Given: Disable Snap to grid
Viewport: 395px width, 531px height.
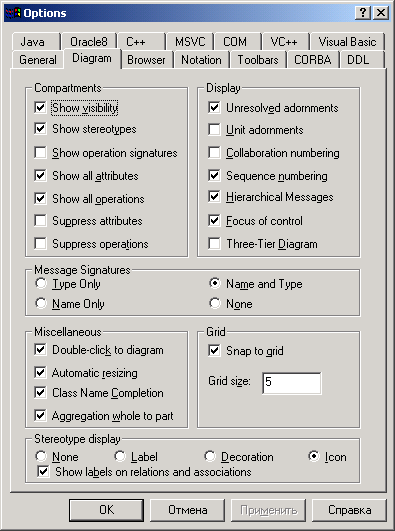Looking at the screenshot, I should coord(214,351).
